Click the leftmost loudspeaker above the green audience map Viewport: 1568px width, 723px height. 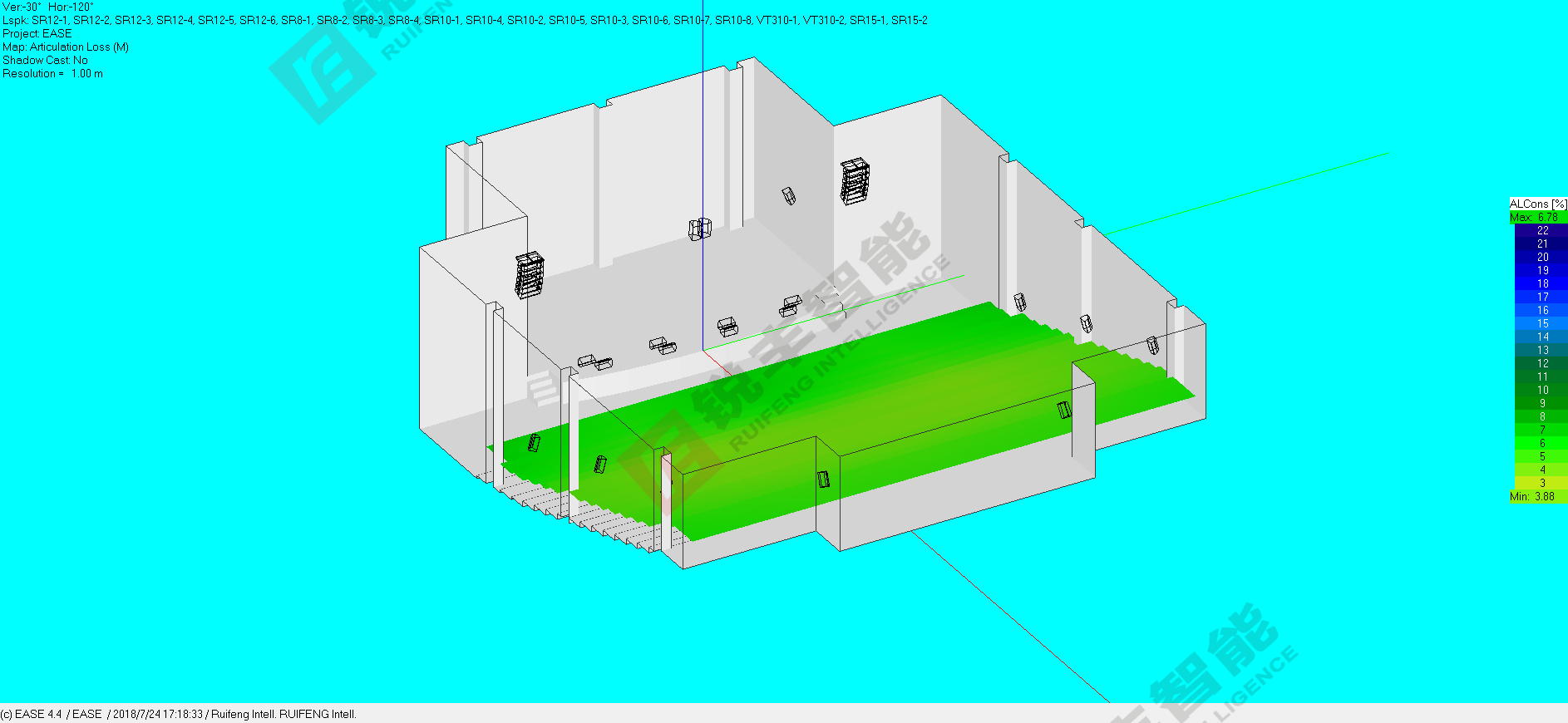534,443
